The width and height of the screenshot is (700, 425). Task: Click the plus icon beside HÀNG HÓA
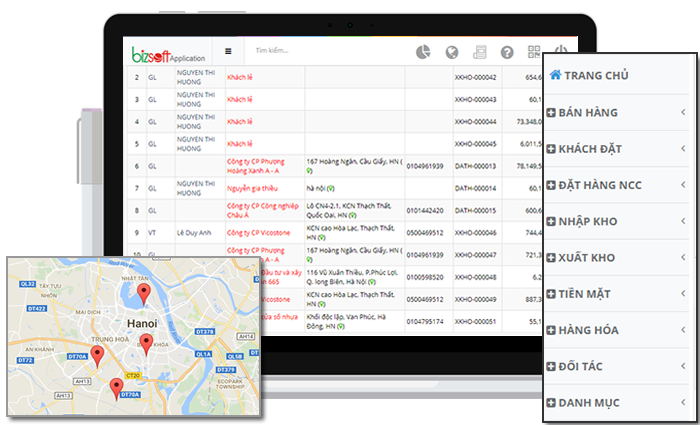(x=551, y=331)
